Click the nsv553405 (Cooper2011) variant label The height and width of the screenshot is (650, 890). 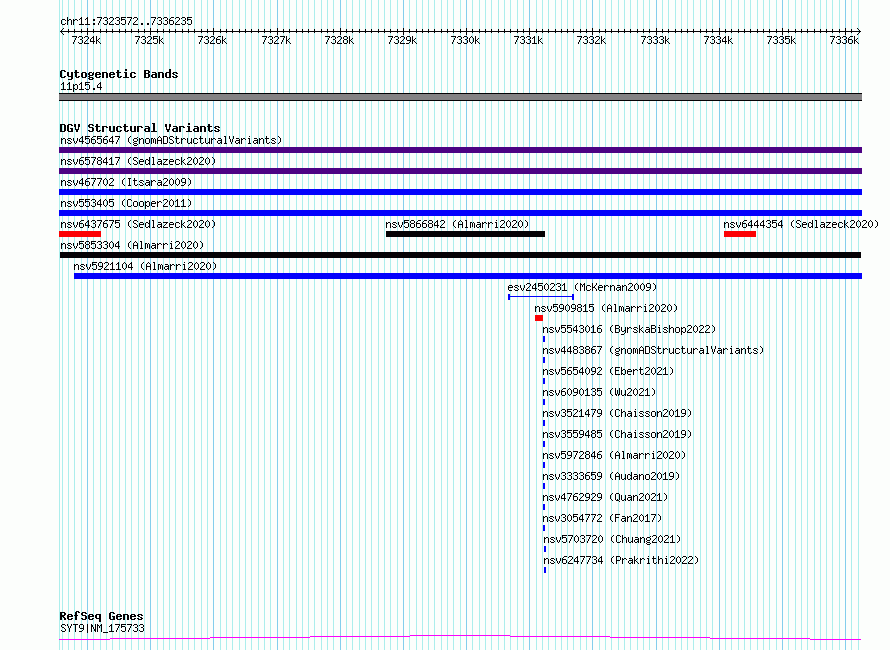(126, 203)
